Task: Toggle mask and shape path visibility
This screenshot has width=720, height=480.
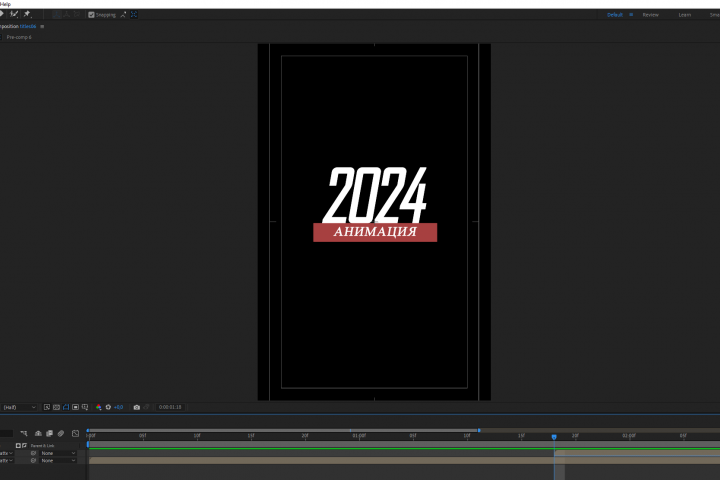Action: click(x=66, y=407)
